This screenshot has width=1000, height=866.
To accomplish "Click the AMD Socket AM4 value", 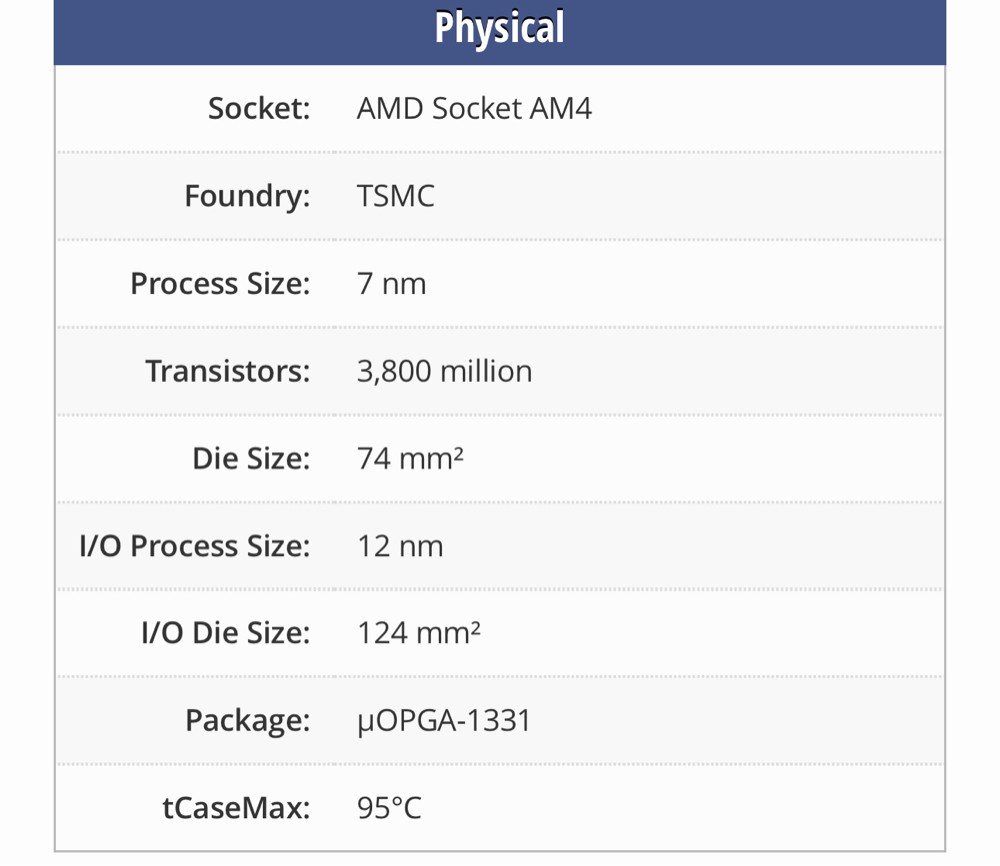I will coord(474,108).
